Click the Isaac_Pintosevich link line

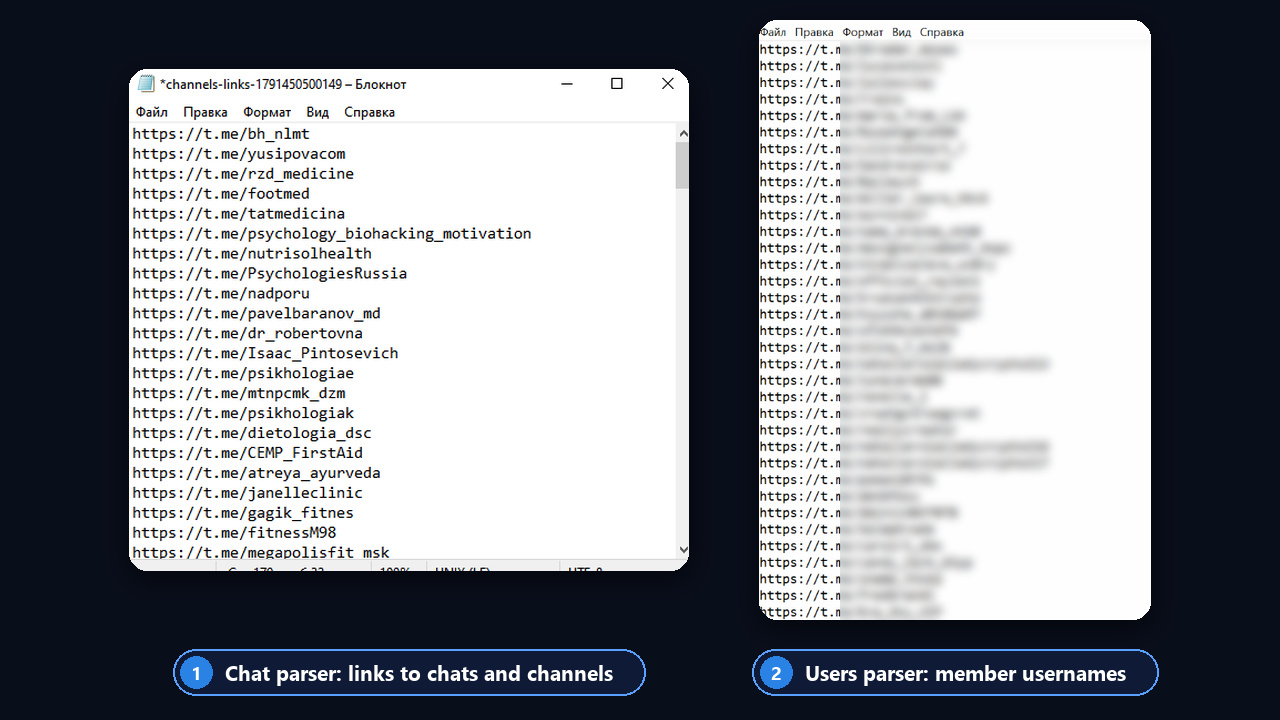(266, 354)
